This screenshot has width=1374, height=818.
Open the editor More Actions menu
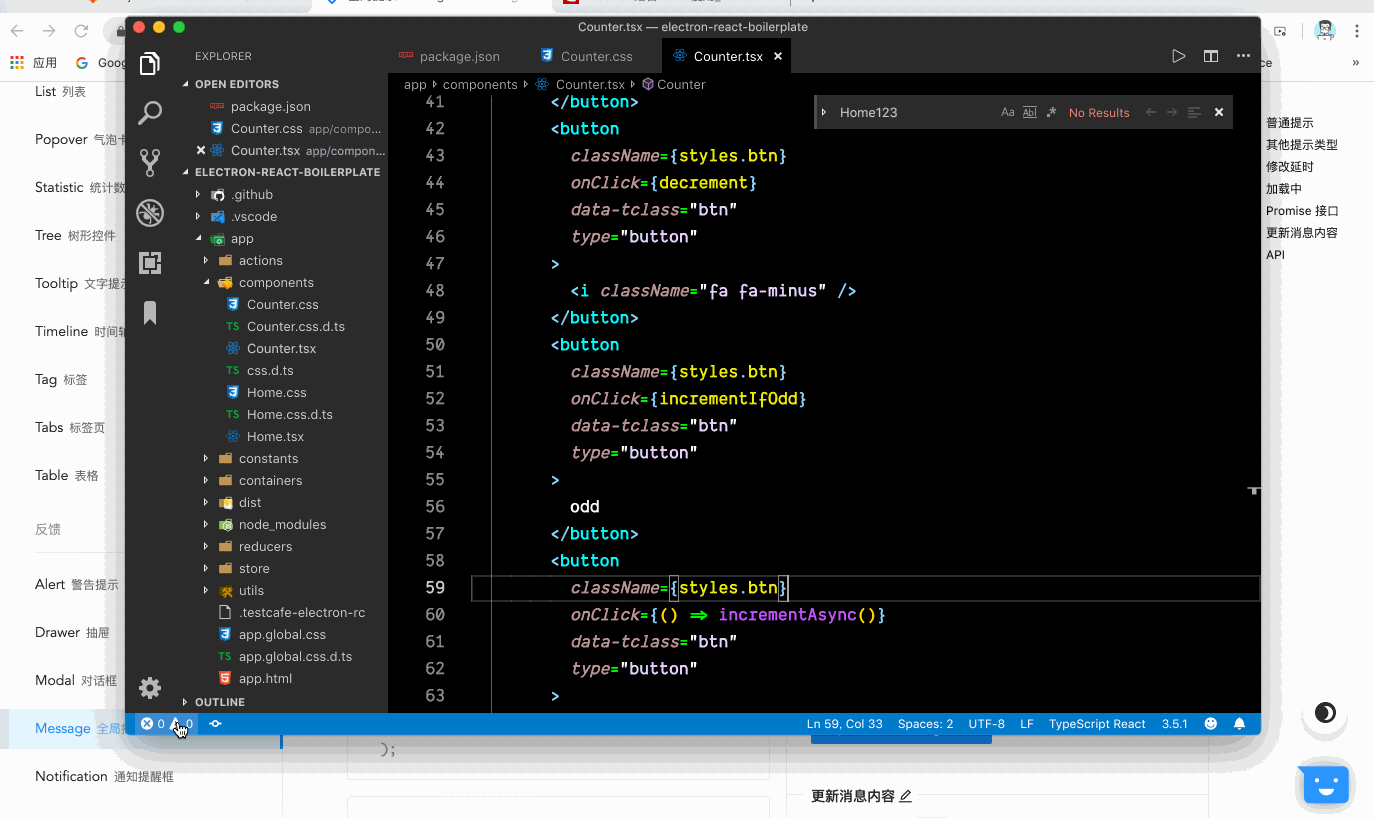1243,56
